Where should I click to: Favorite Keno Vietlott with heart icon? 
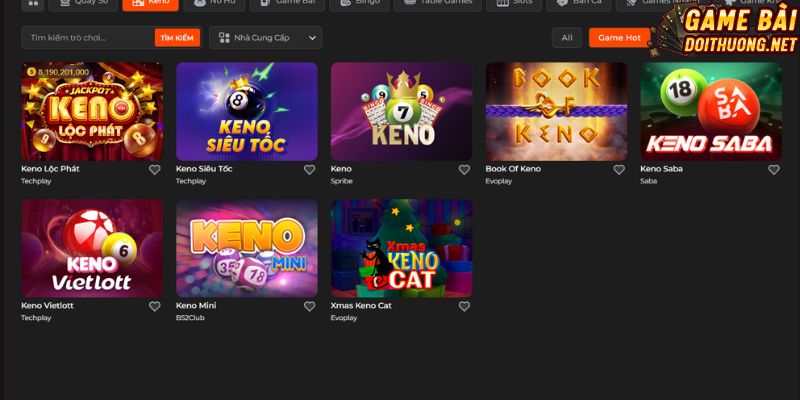click(155, 307)
